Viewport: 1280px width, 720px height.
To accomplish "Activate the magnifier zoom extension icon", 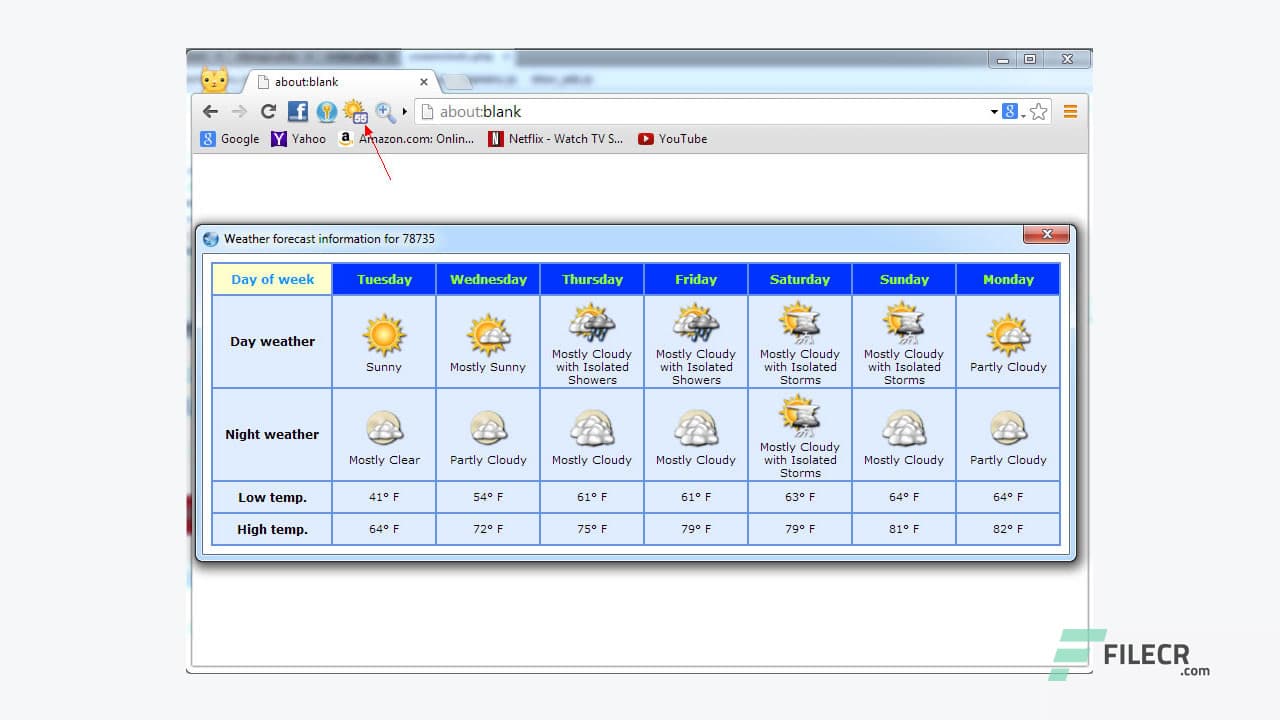I will tap(384, 112).
